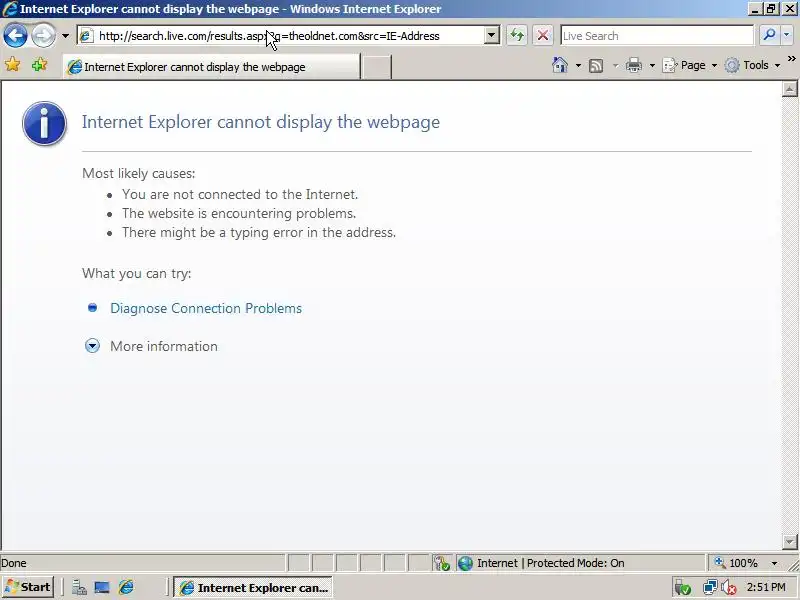Open the recent pages dropdown arrow
800x600 pixels.
pyautogui.click(x=65, y=36)
